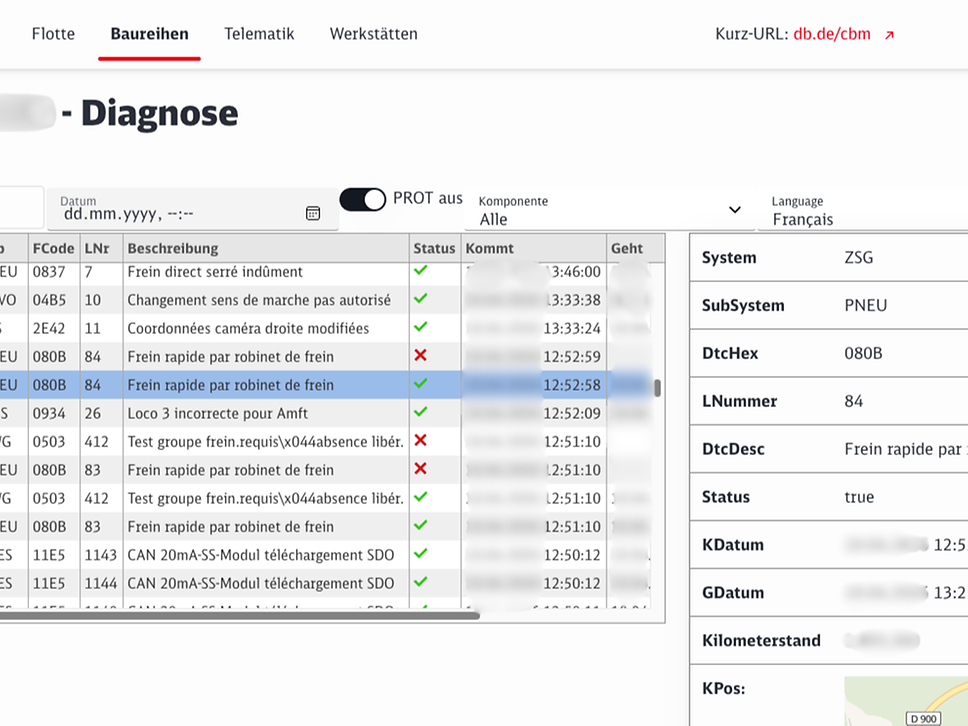Select row 'Frein direct serré indûment'
Image resolution: width=968 pixels, height=726 pixels.
(x=325, y=272)
